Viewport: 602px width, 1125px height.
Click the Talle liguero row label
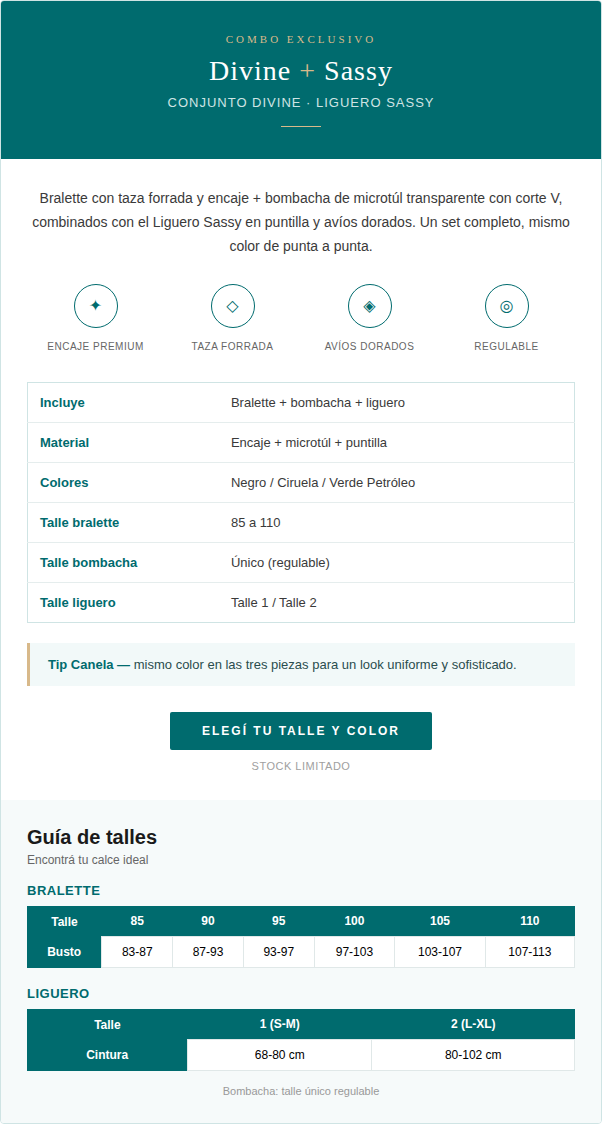pos(77,603)
